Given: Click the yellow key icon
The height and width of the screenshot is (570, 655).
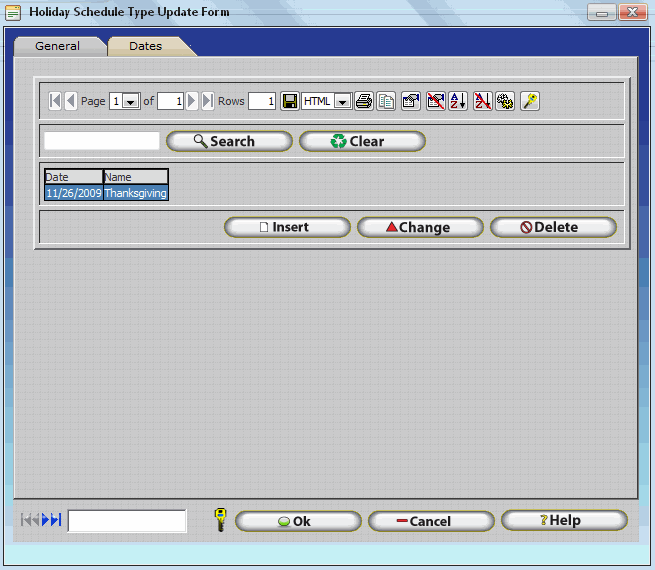Looking at the screenshot, I should pyautogui.click(x=220, y=520).
